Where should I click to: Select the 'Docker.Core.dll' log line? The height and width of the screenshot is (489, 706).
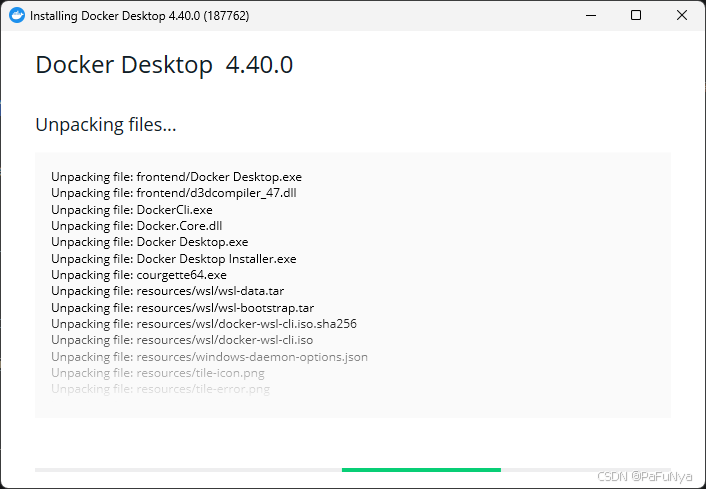click(136, 226)
